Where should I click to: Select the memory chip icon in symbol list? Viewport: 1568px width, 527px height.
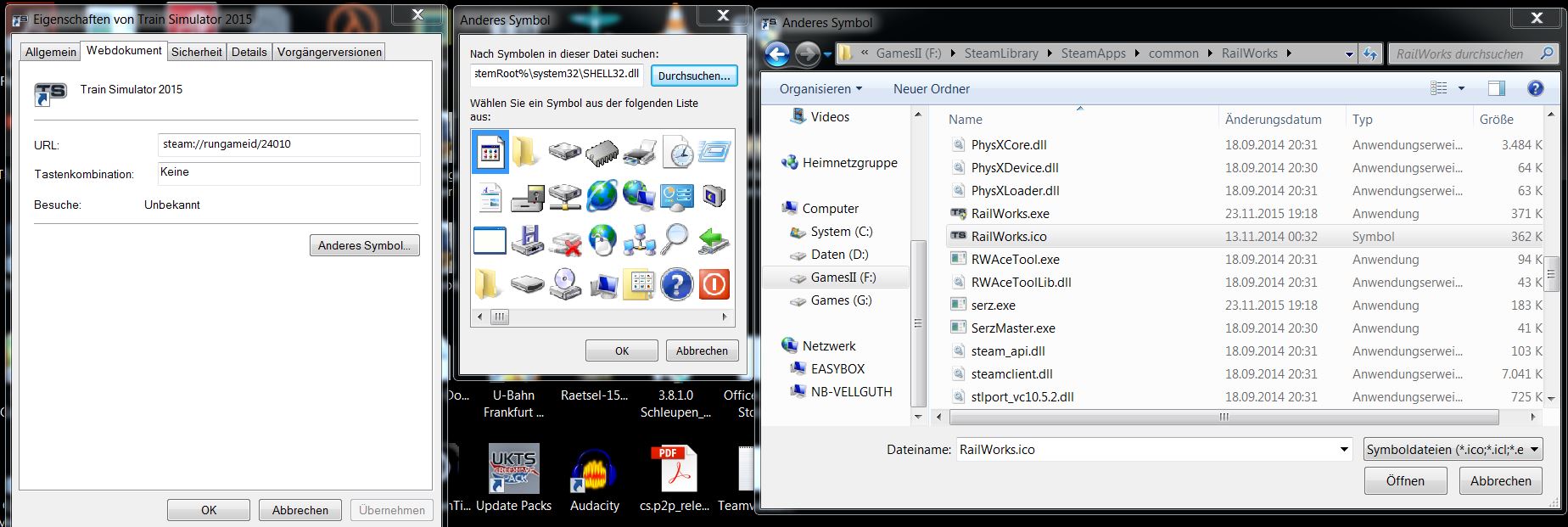(602, 153)
